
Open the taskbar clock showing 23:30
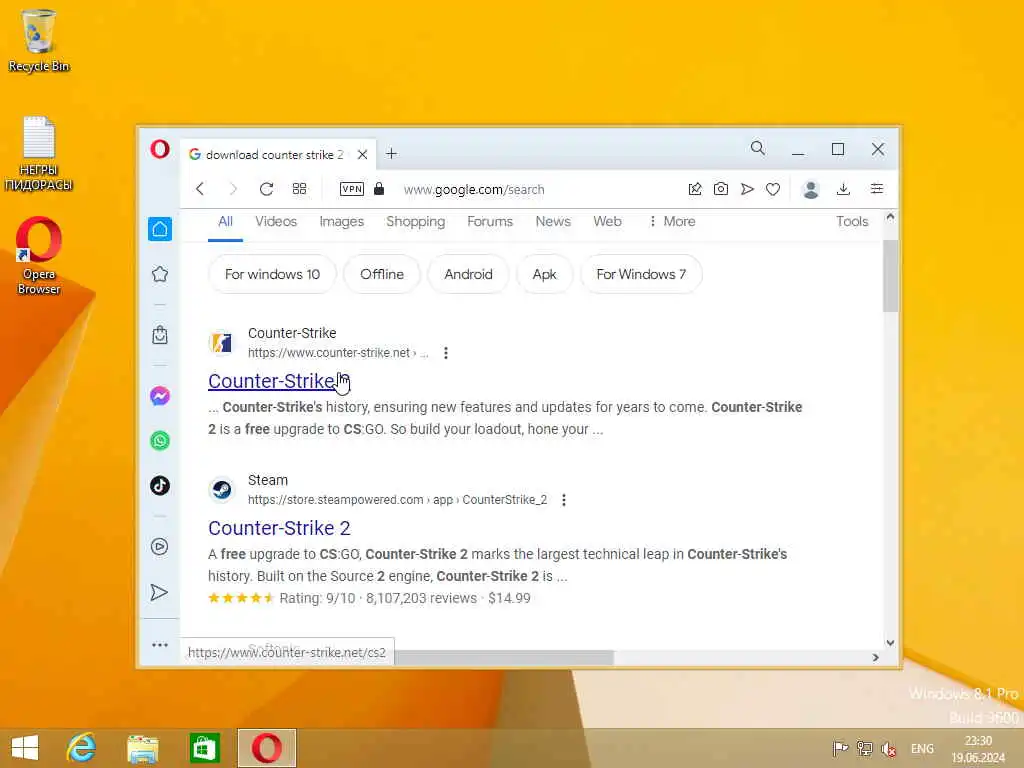pos(978,749)
